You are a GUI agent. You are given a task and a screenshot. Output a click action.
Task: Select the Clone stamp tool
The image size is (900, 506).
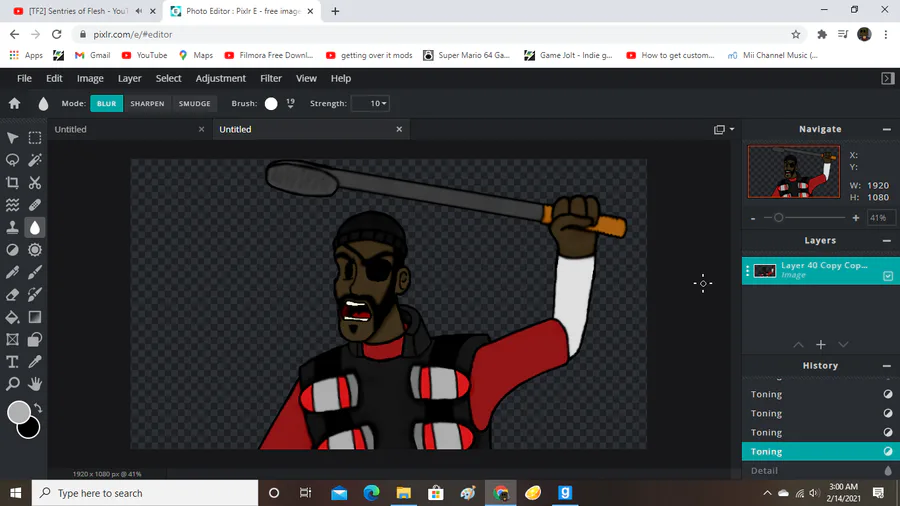[x=12, y=227]
